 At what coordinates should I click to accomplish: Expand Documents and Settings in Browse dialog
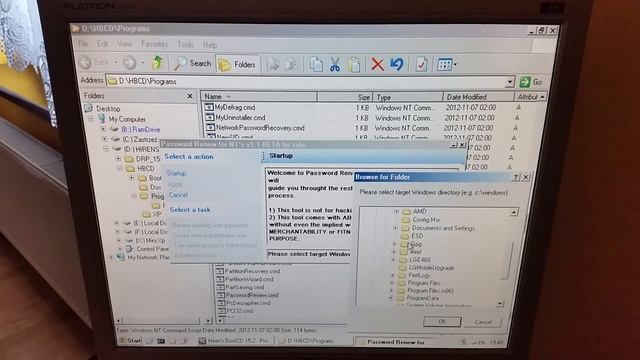click(395, 228)
